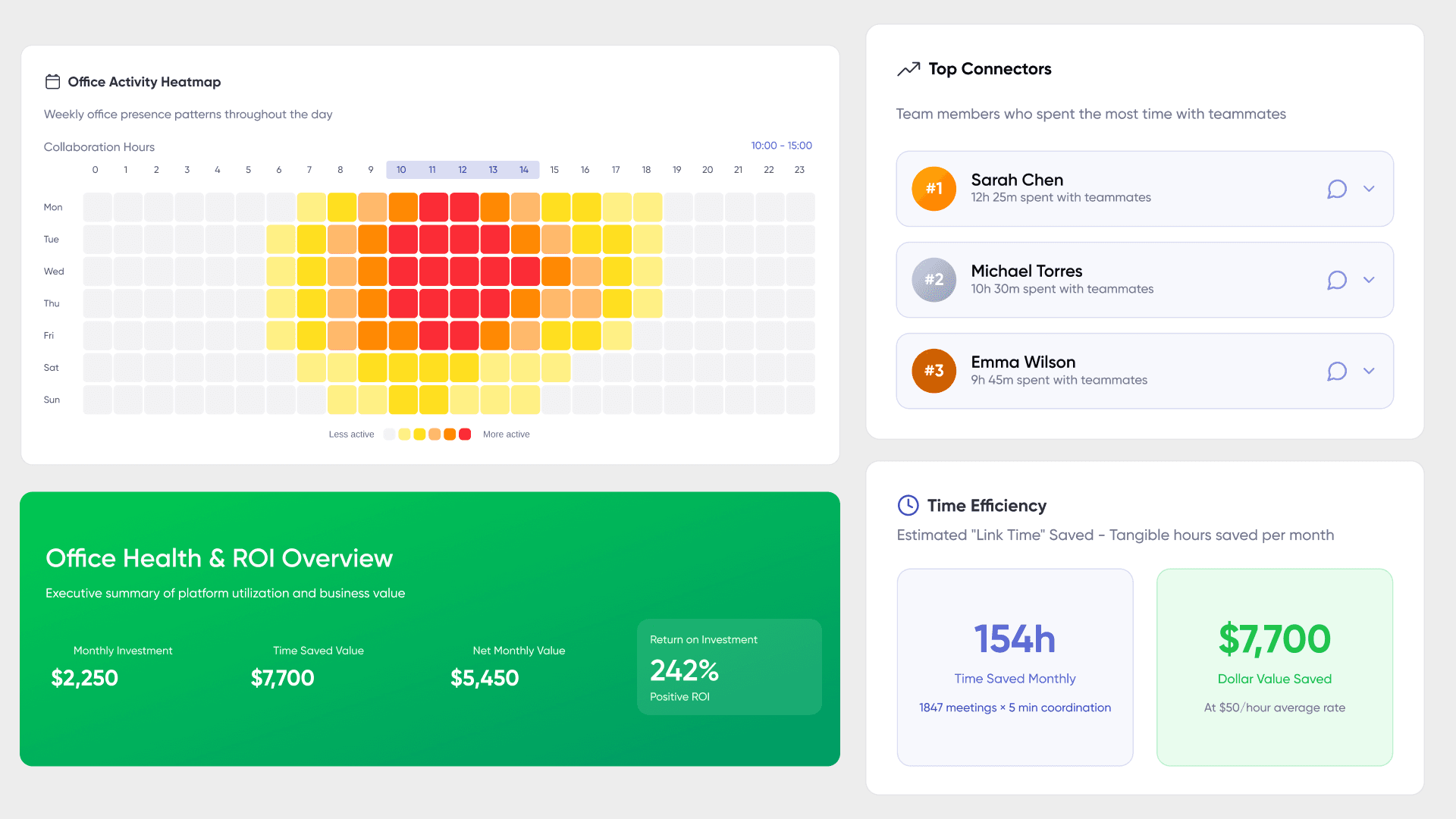Expand Emma Wilson's row chevron
The width and height of the screenshot is (1456, 819).
(x=1369, y=371)
